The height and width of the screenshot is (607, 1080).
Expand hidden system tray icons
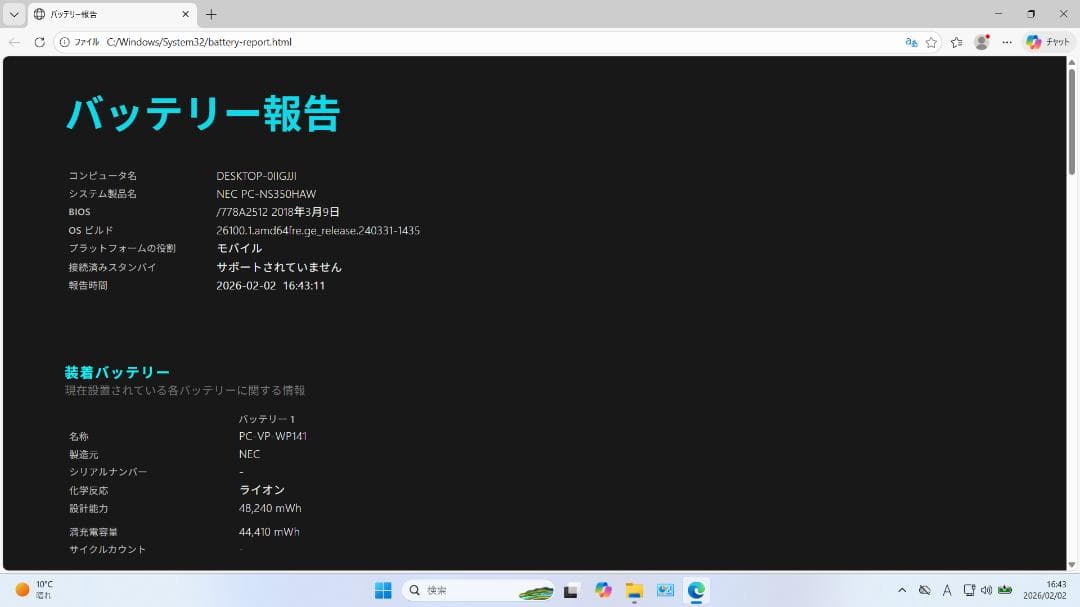click(x=902, y=590)
